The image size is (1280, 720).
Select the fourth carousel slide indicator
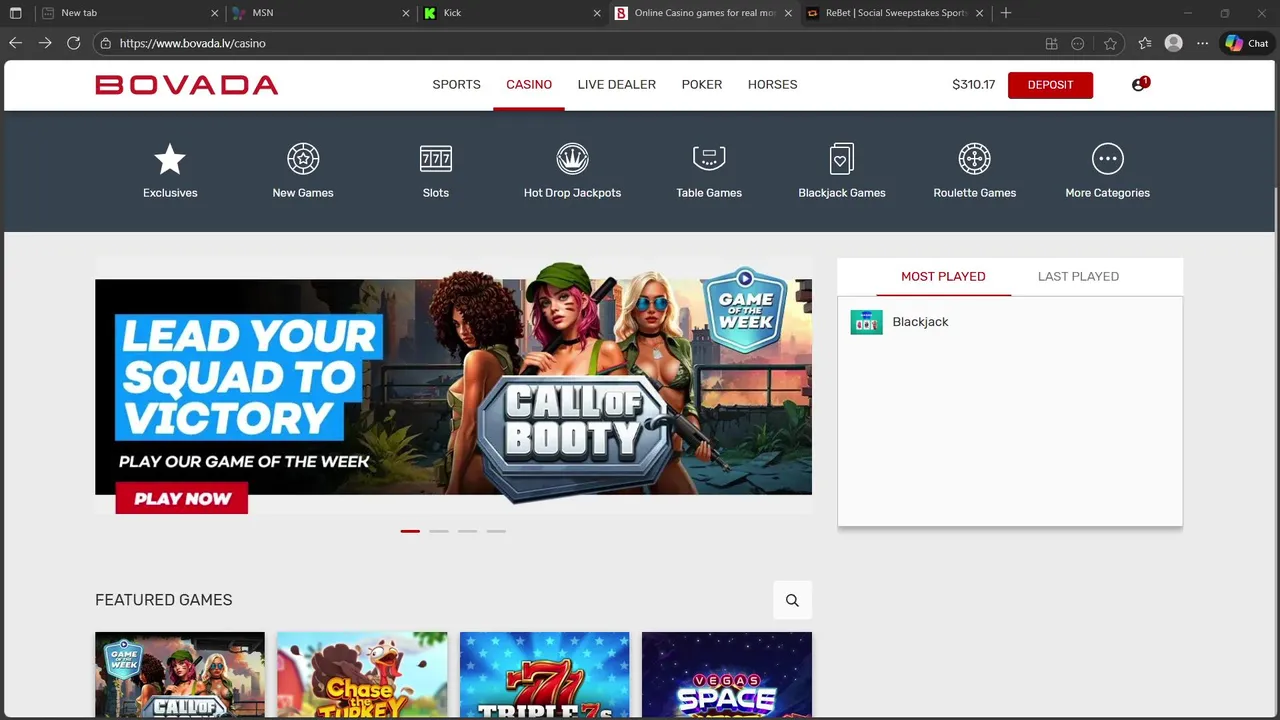[x=496, y=531]
